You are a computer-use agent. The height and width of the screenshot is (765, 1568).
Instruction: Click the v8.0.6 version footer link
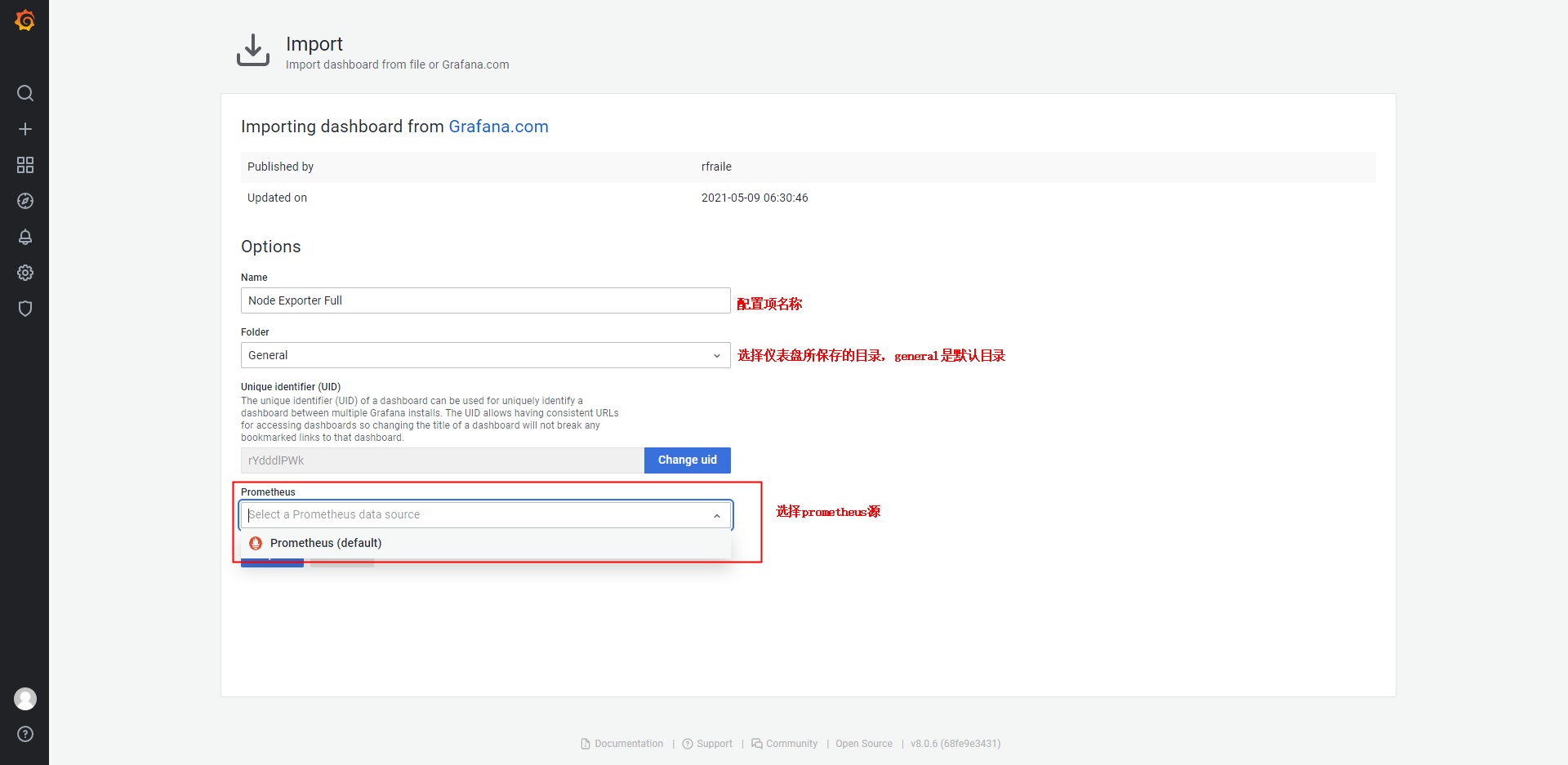[955, 744]
